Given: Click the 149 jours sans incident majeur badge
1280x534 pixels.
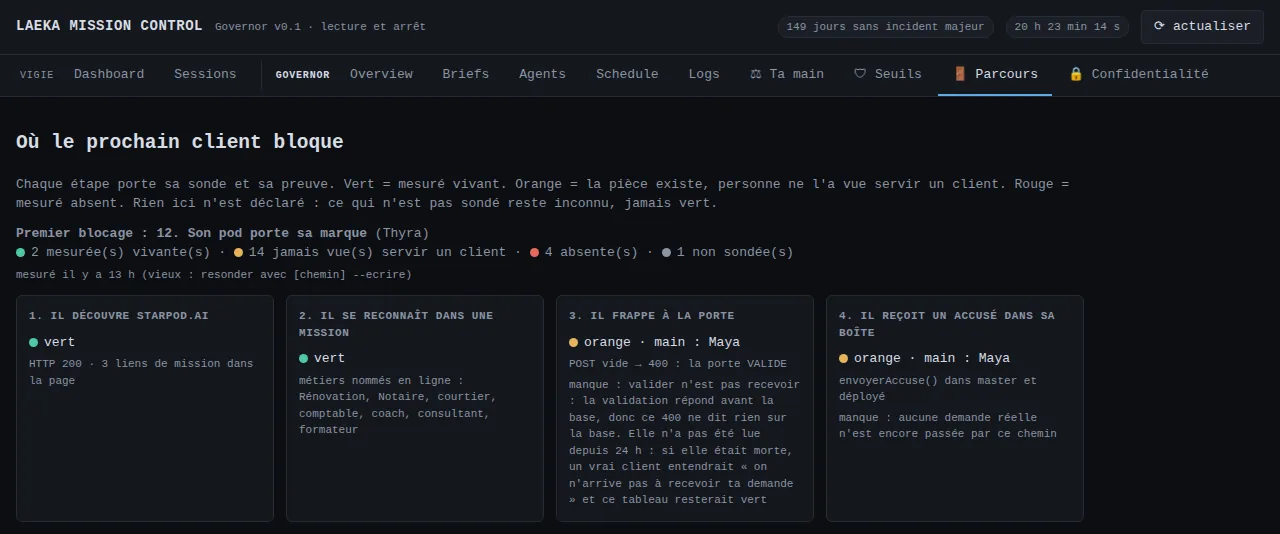Looking at the screenshot, I should coord(886,27).
